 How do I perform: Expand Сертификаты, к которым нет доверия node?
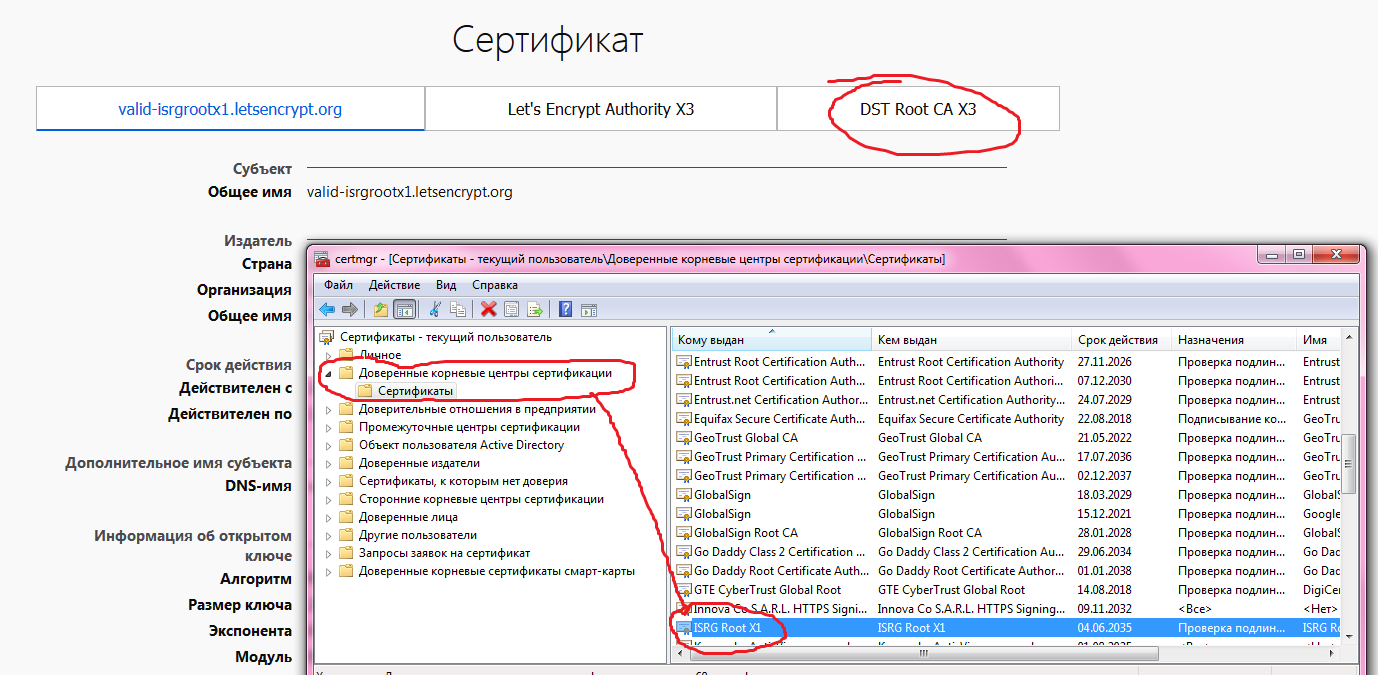(x=328, y=481)
